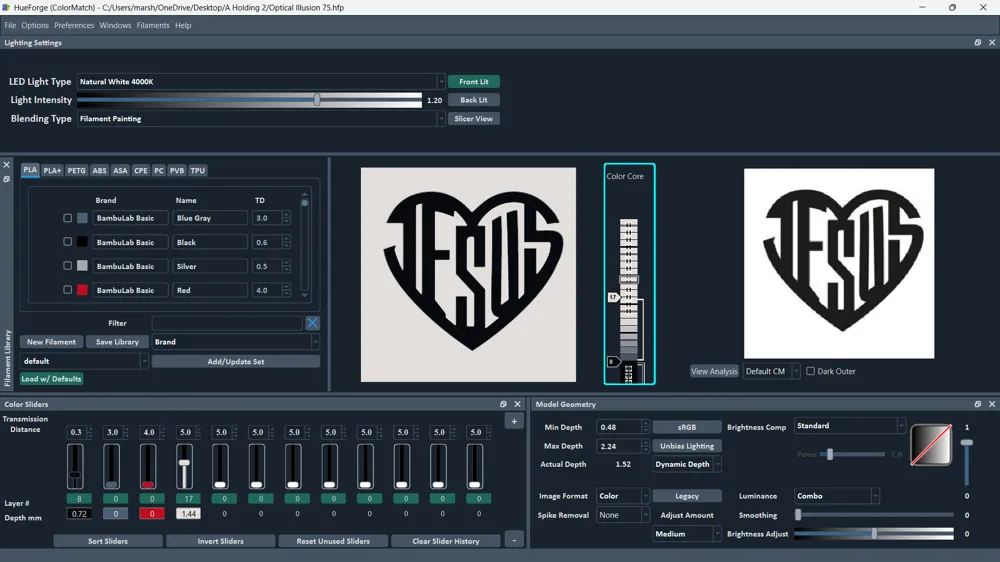Click the brightness curve preview icon
Viewport: 1000px width, 562px height.
[931, 445]
